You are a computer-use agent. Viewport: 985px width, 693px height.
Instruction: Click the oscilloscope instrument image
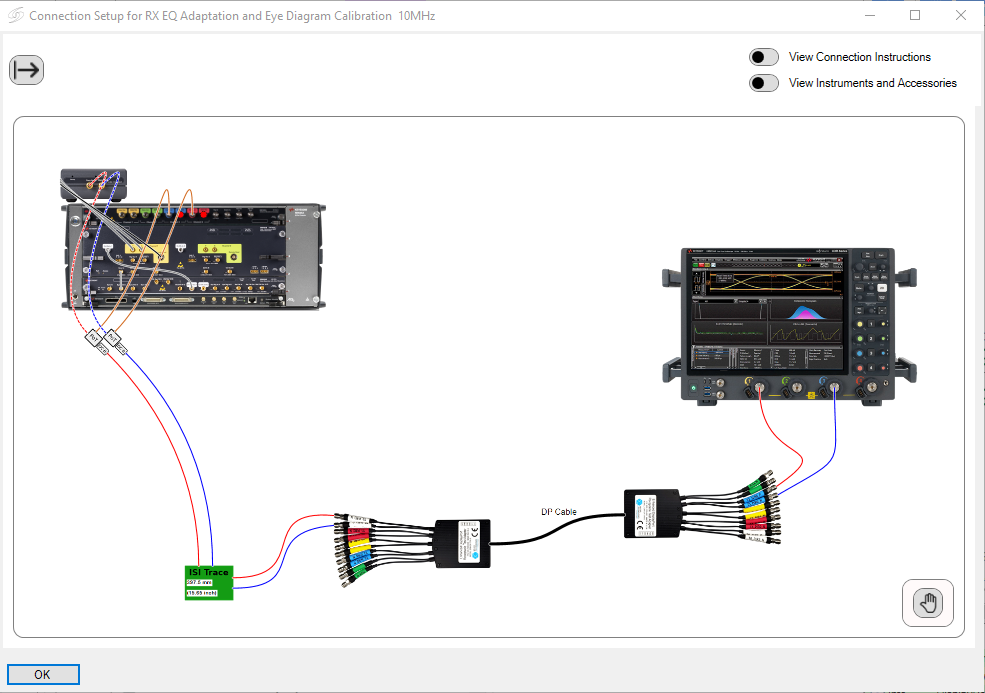[x=789, y=325]
